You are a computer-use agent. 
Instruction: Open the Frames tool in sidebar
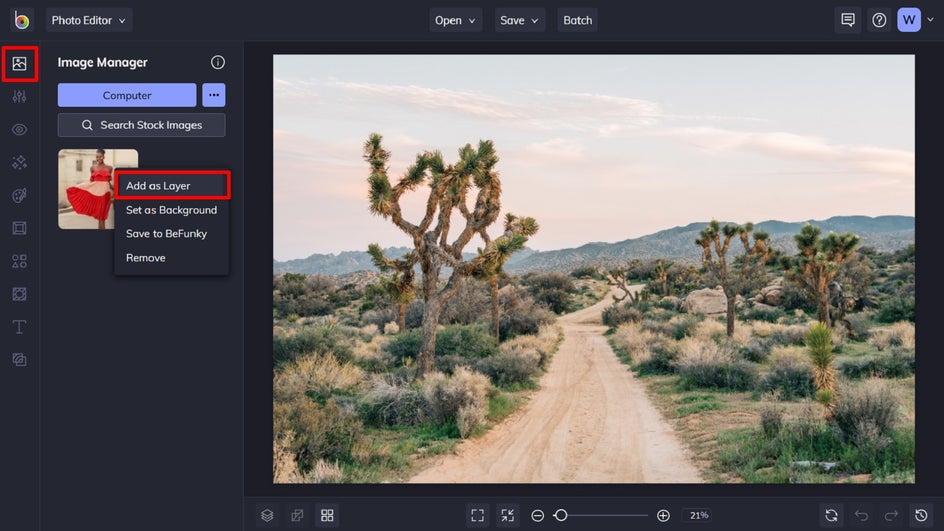pos(19,228)
